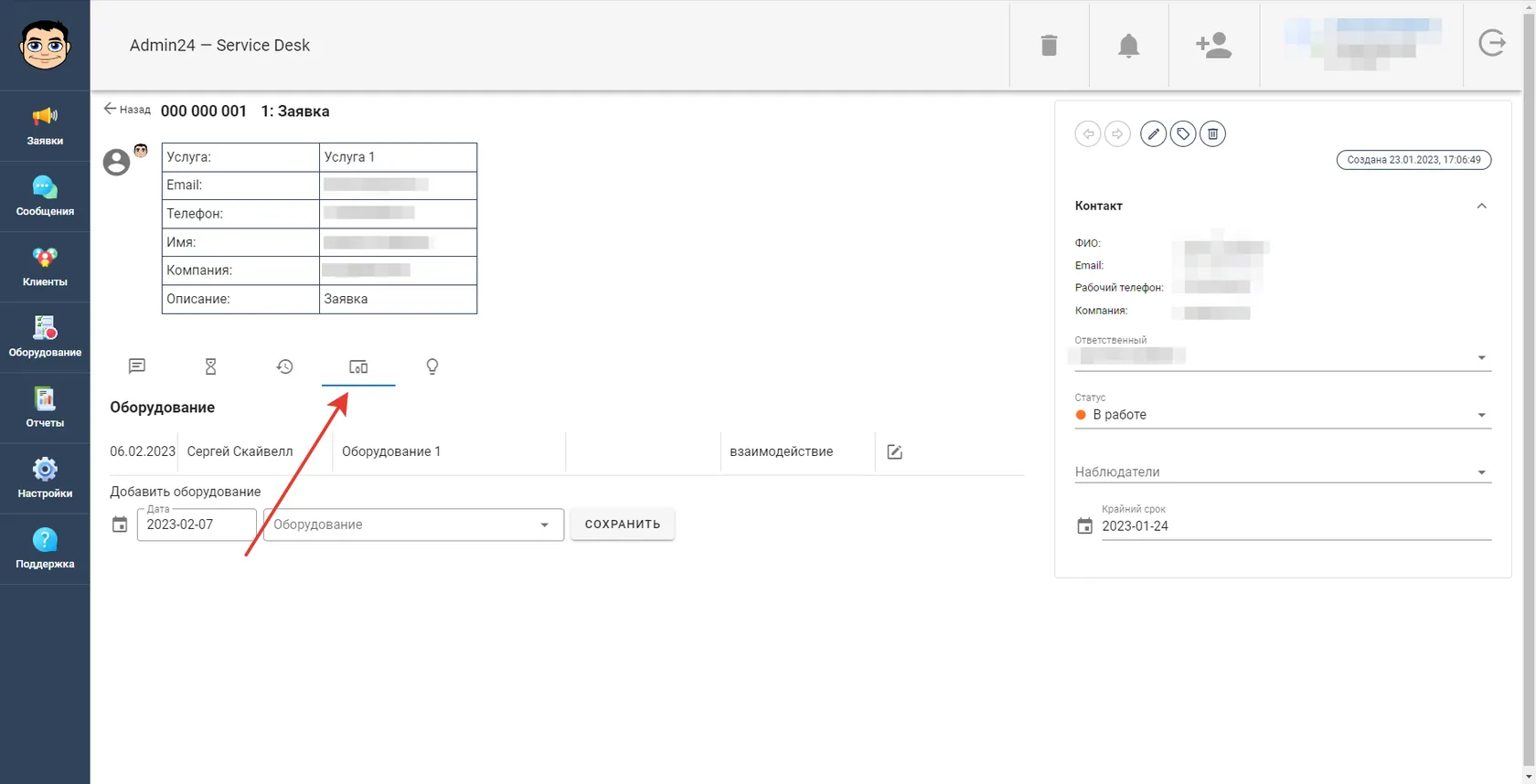Open calendar for Крайний срок
This screenshot has width=1536, height=784.
click(1084, 526)
